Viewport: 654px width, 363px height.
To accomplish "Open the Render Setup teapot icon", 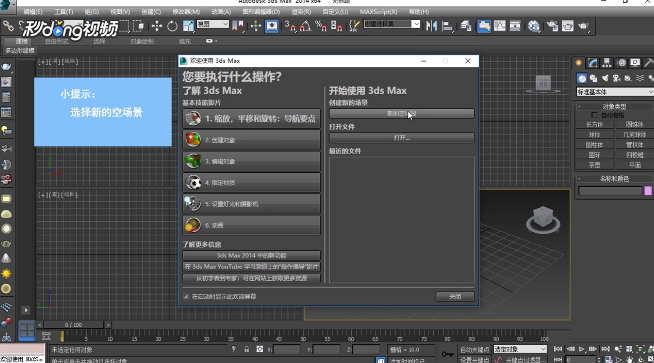I will point(552,26).
